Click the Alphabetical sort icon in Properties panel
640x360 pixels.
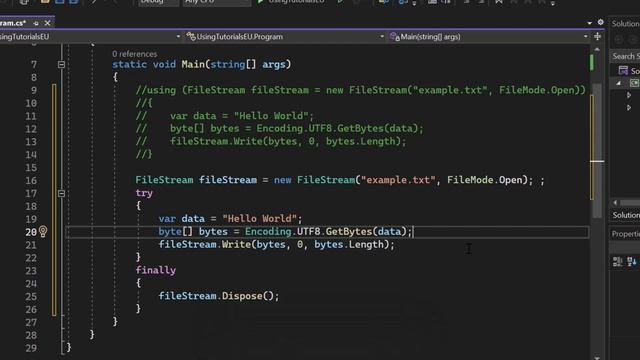(x=632, y=262)
